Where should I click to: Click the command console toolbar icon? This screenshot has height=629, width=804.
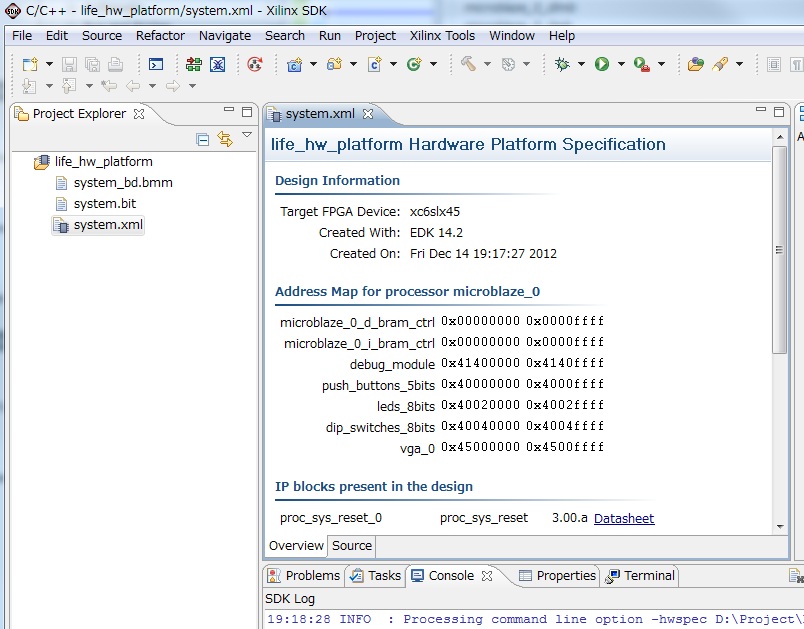pyautogui.click(x=156, y=64)
